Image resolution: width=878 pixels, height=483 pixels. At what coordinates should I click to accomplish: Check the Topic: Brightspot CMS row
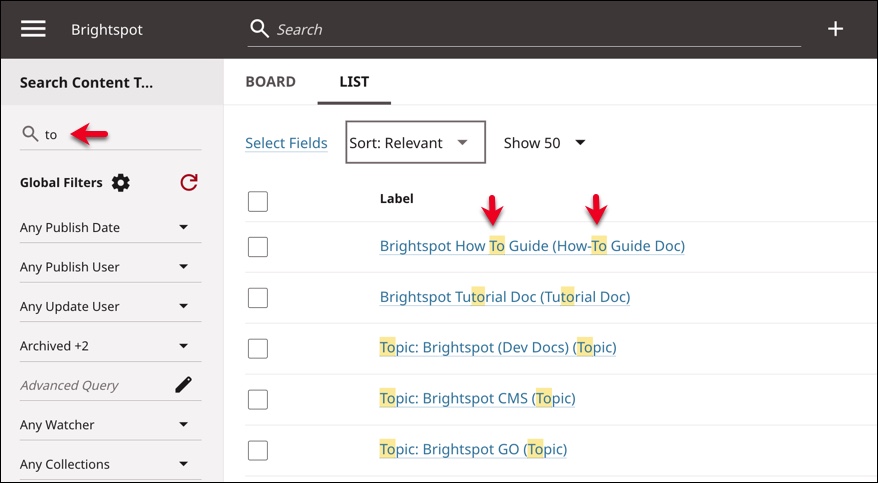pos(258,400)
